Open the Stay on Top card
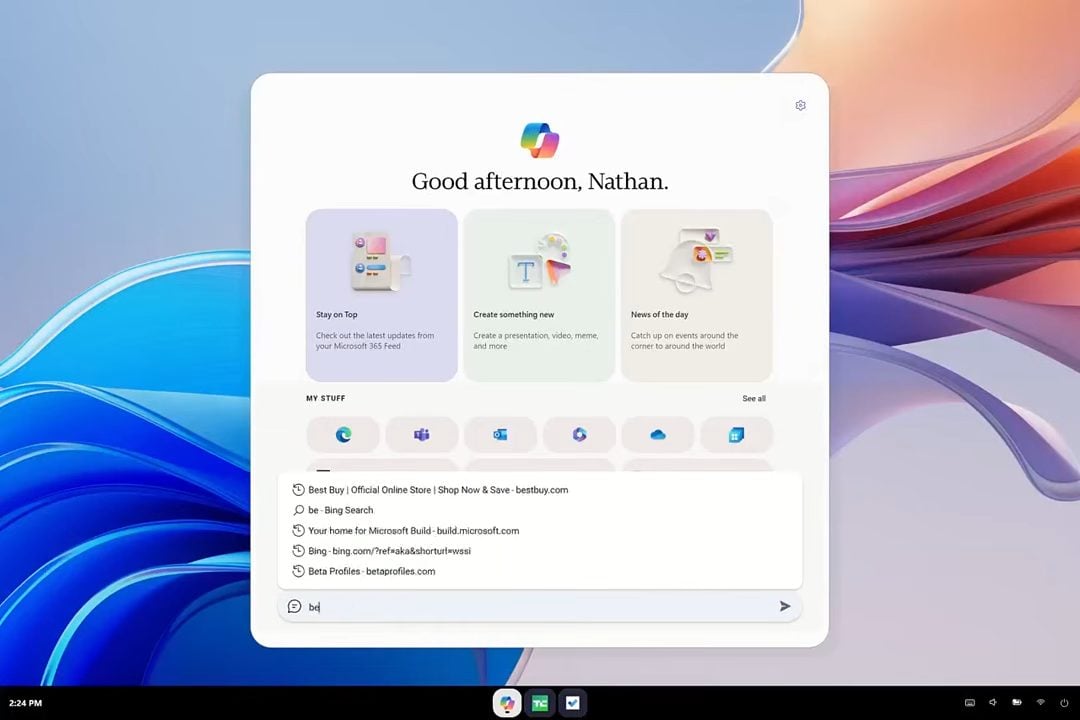 (x=382, y=295)
